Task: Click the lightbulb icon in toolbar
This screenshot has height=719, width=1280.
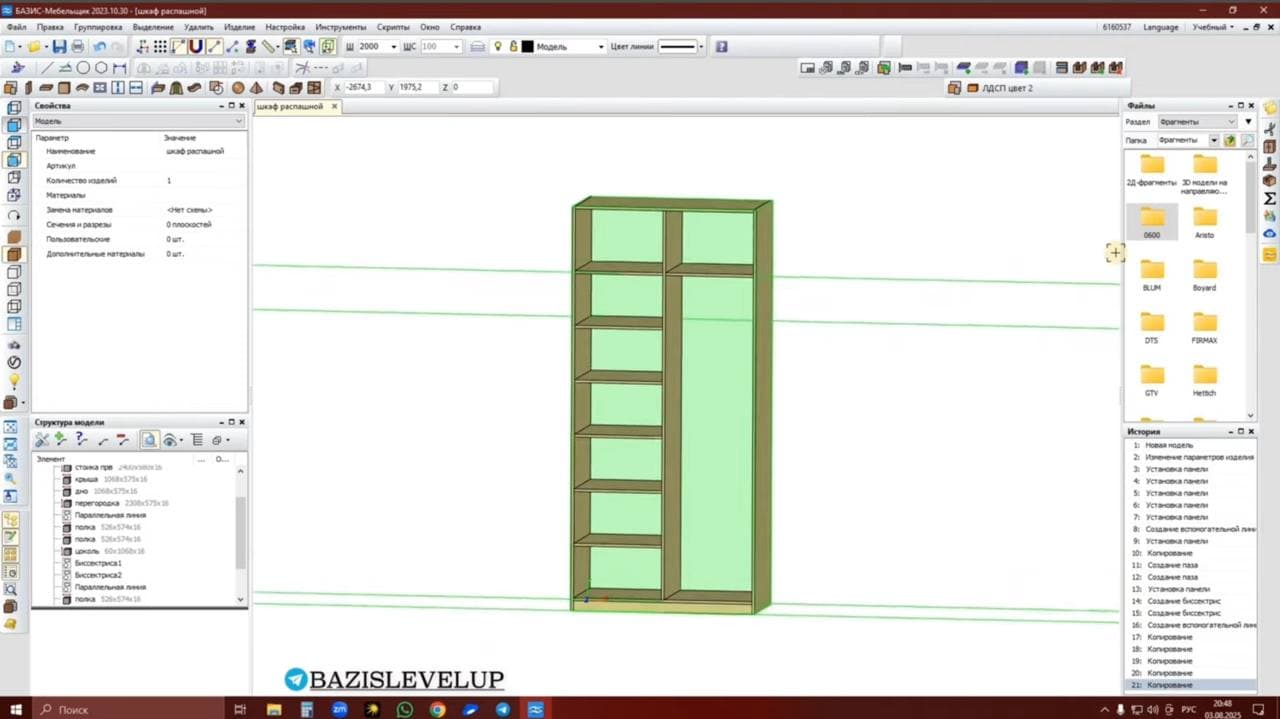Action: click(x=497, y=46)
